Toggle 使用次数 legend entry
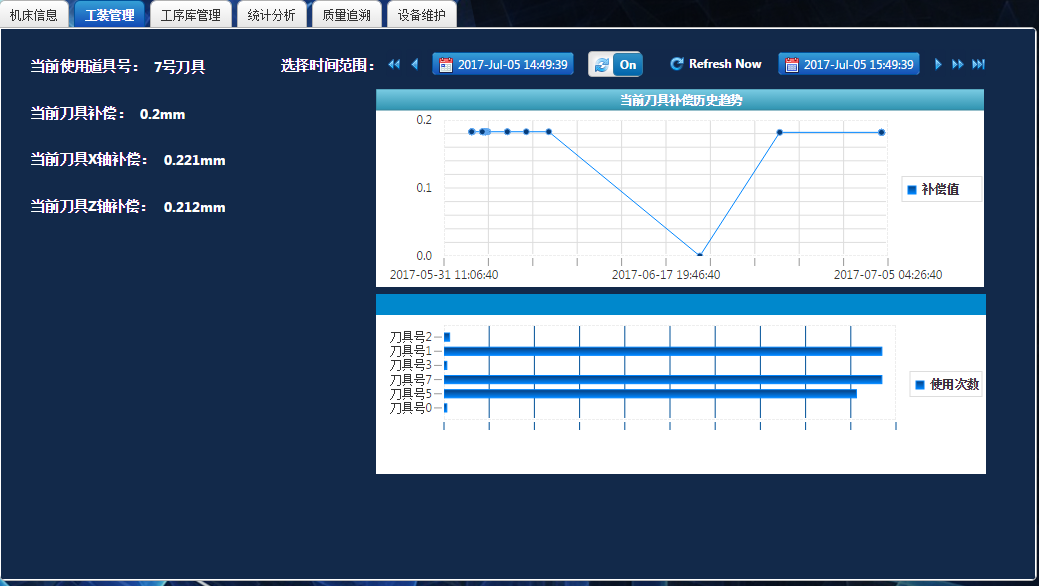The image size is (1039, 586). [948, 384]
